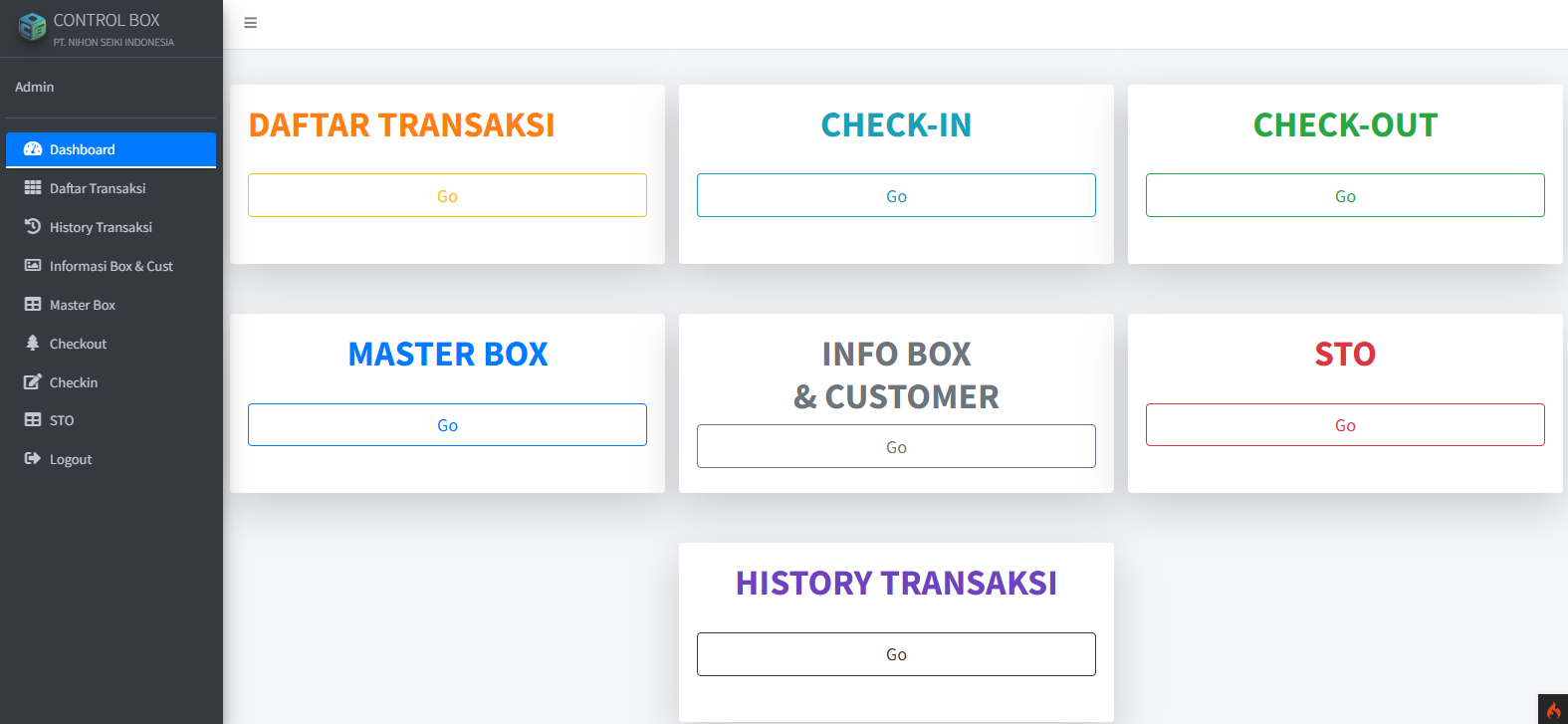The width and height of the screenshot is (1568, 724).
Task: Click the INFO BOX & CUSTOMER heading
Action: [896, 375]
